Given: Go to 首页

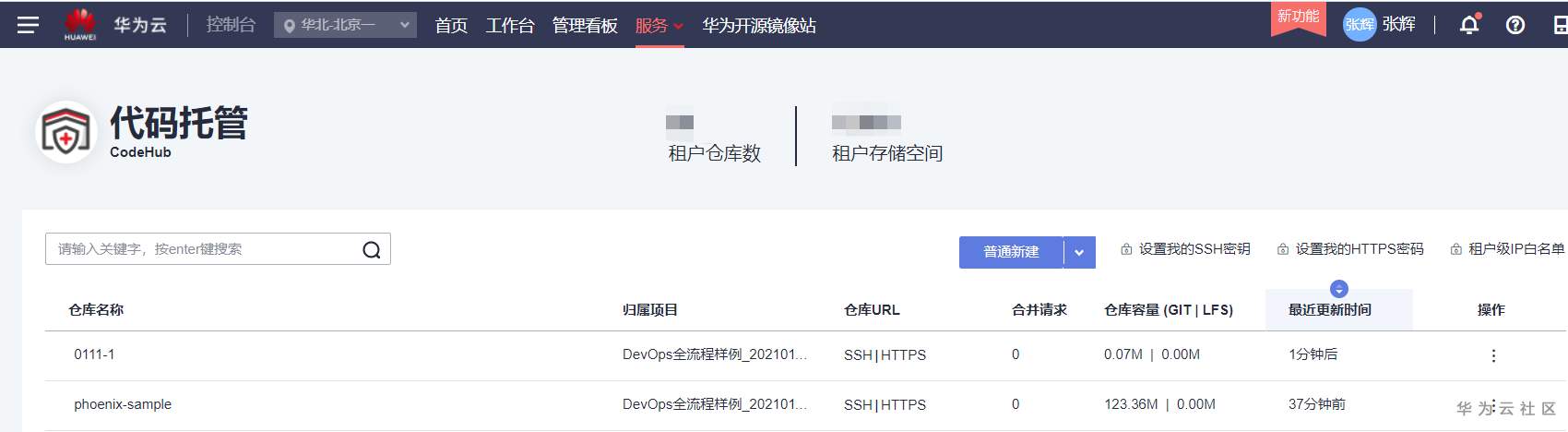Looking at the screenshot, I should point(451,26).
